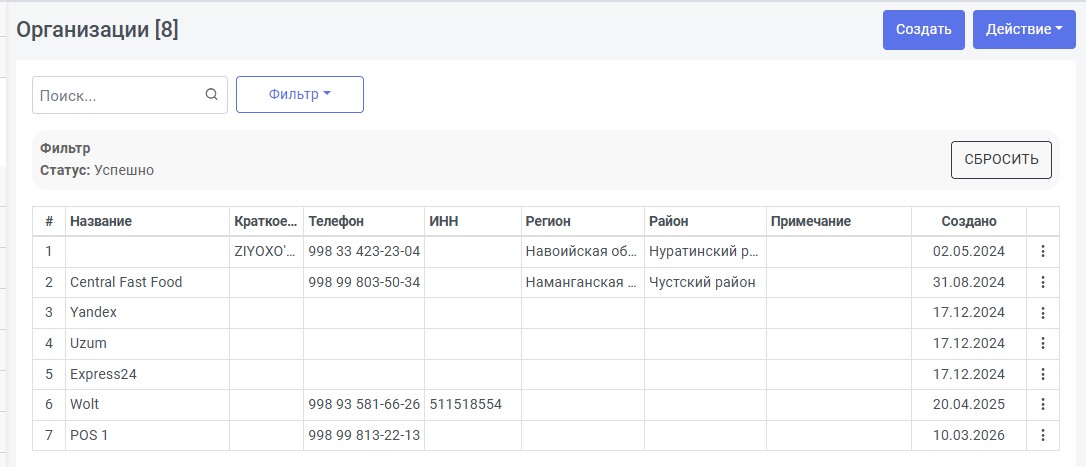This screenshot has height=467, width=1086.
Task: Open row actions menu for Central Fast Food
Action: tap(1042, 282)
